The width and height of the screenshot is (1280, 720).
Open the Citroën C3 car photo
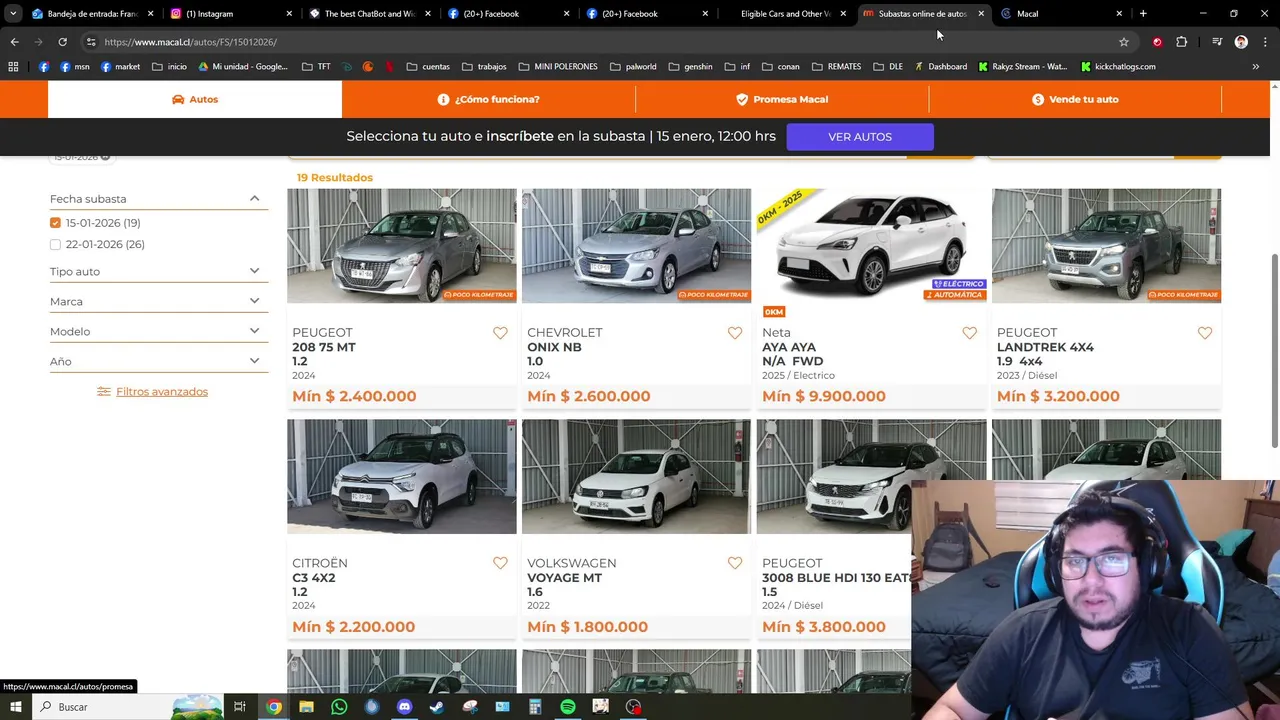[402, 477]
